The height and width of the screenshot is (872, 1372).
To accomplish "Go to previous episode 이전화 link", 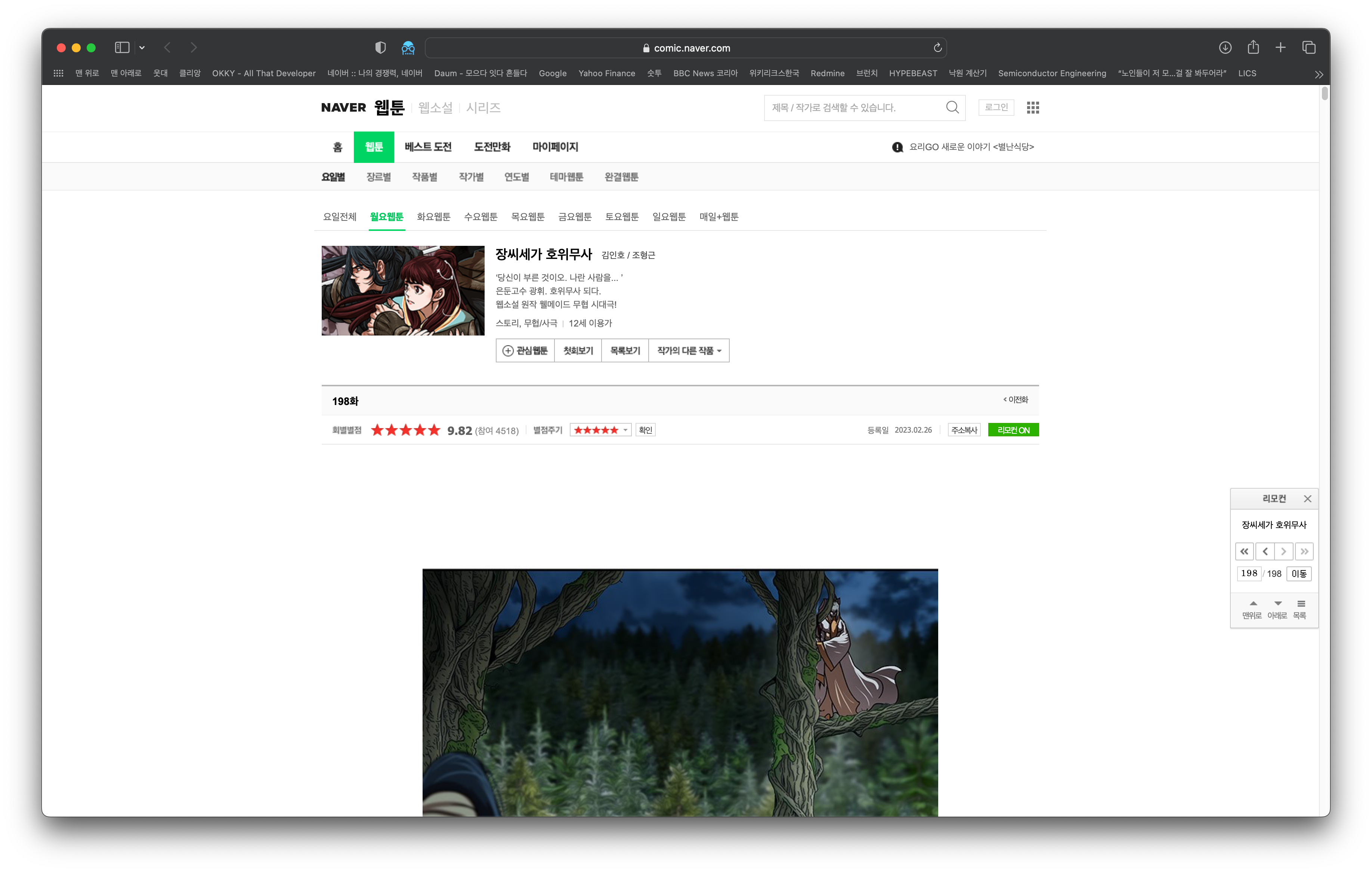I will (1016, 400).
